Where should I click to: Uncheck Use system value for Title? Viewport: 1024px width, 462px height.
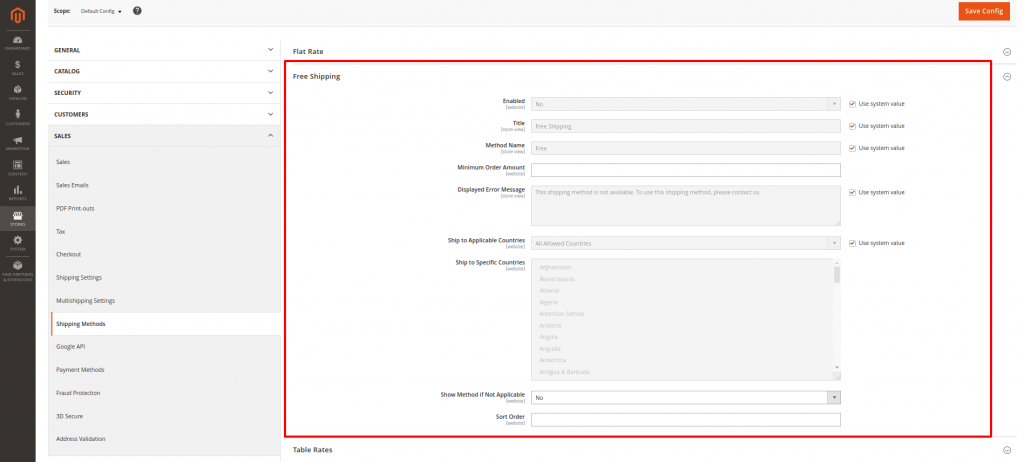coord(852,126)
